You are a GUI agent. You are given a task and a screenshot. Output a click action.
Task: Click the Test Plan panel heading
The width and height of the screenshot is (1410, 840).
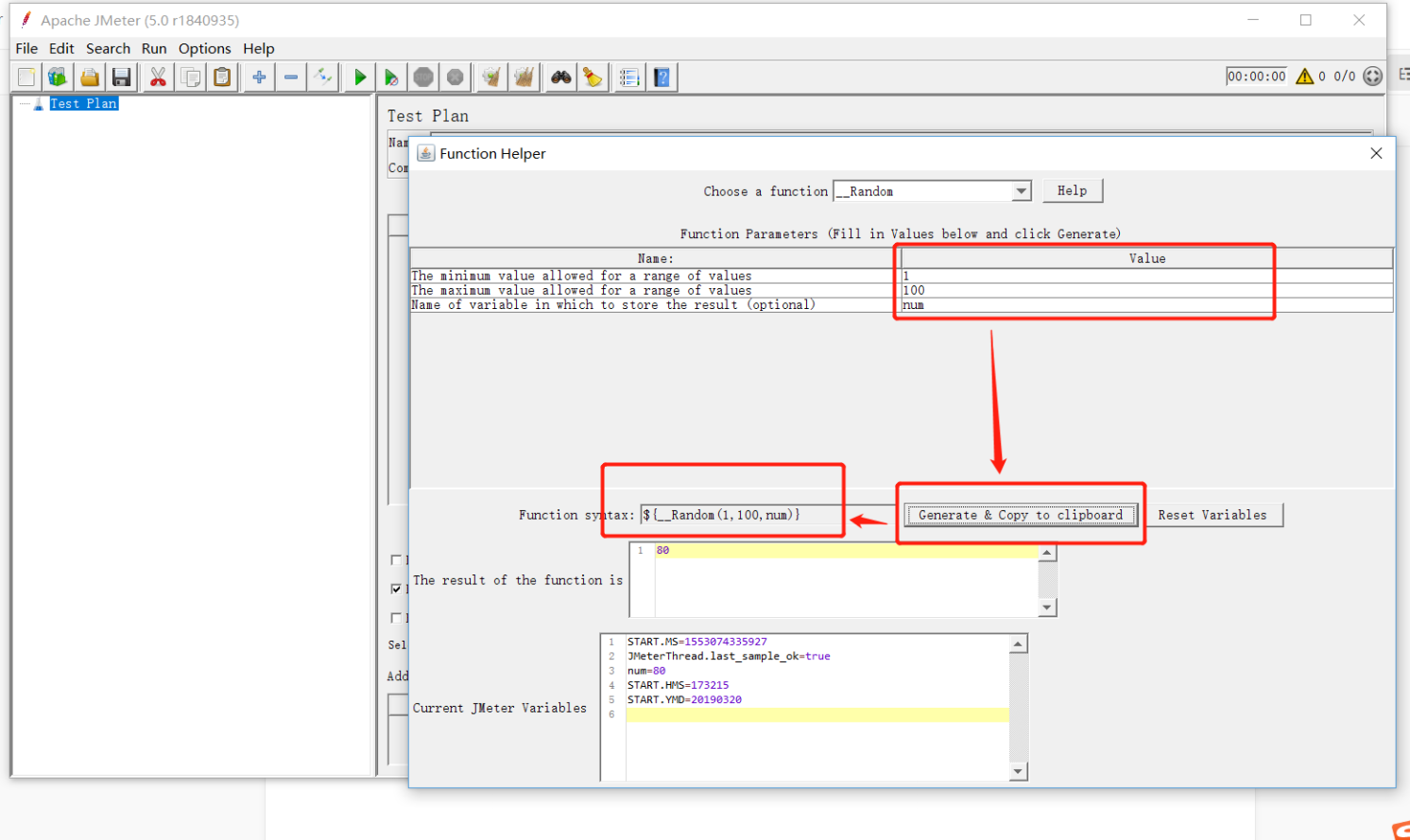click(428, 115)
